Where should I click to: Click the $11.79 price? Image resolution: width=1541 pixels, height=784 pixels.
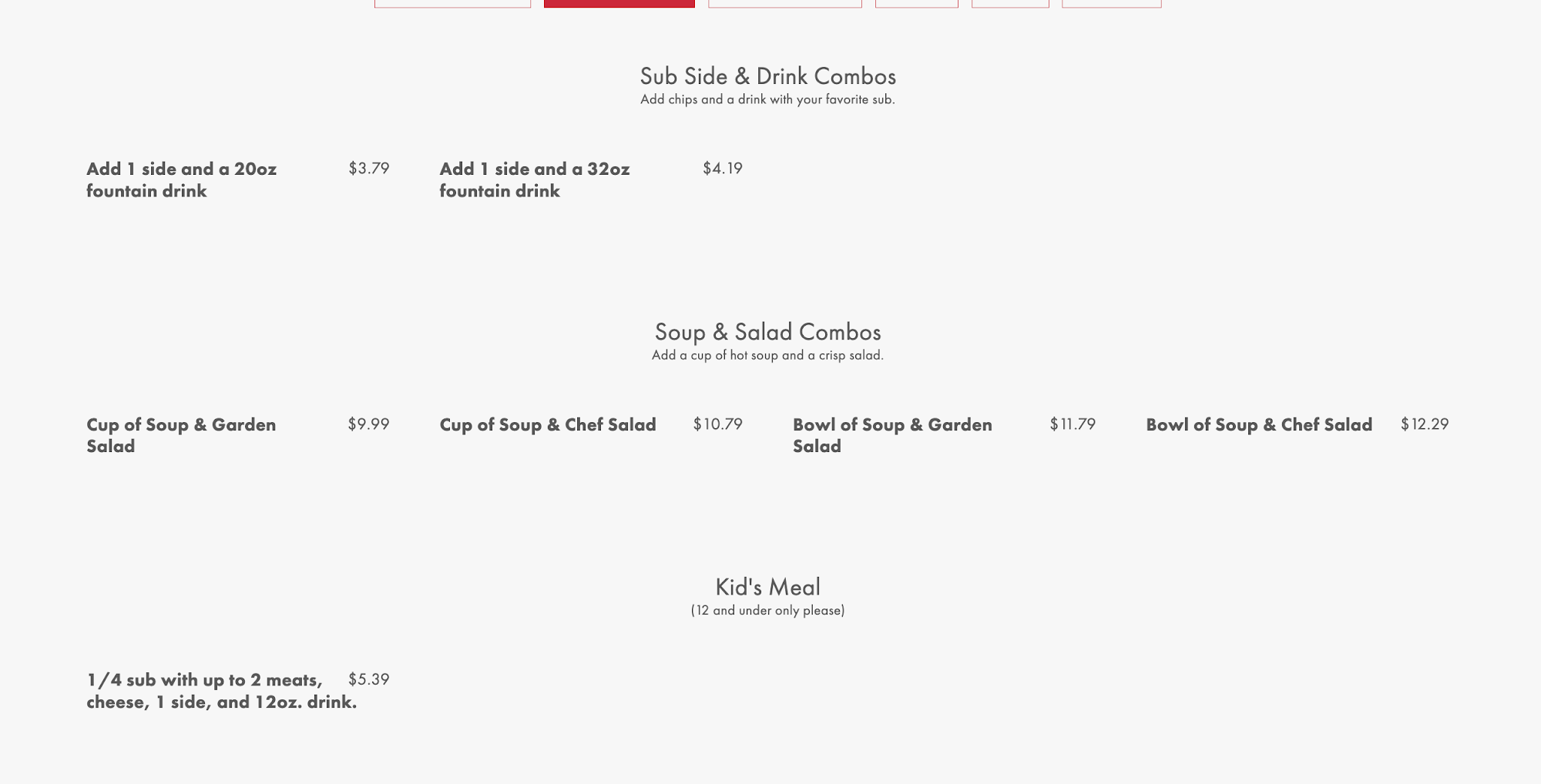1073,424
